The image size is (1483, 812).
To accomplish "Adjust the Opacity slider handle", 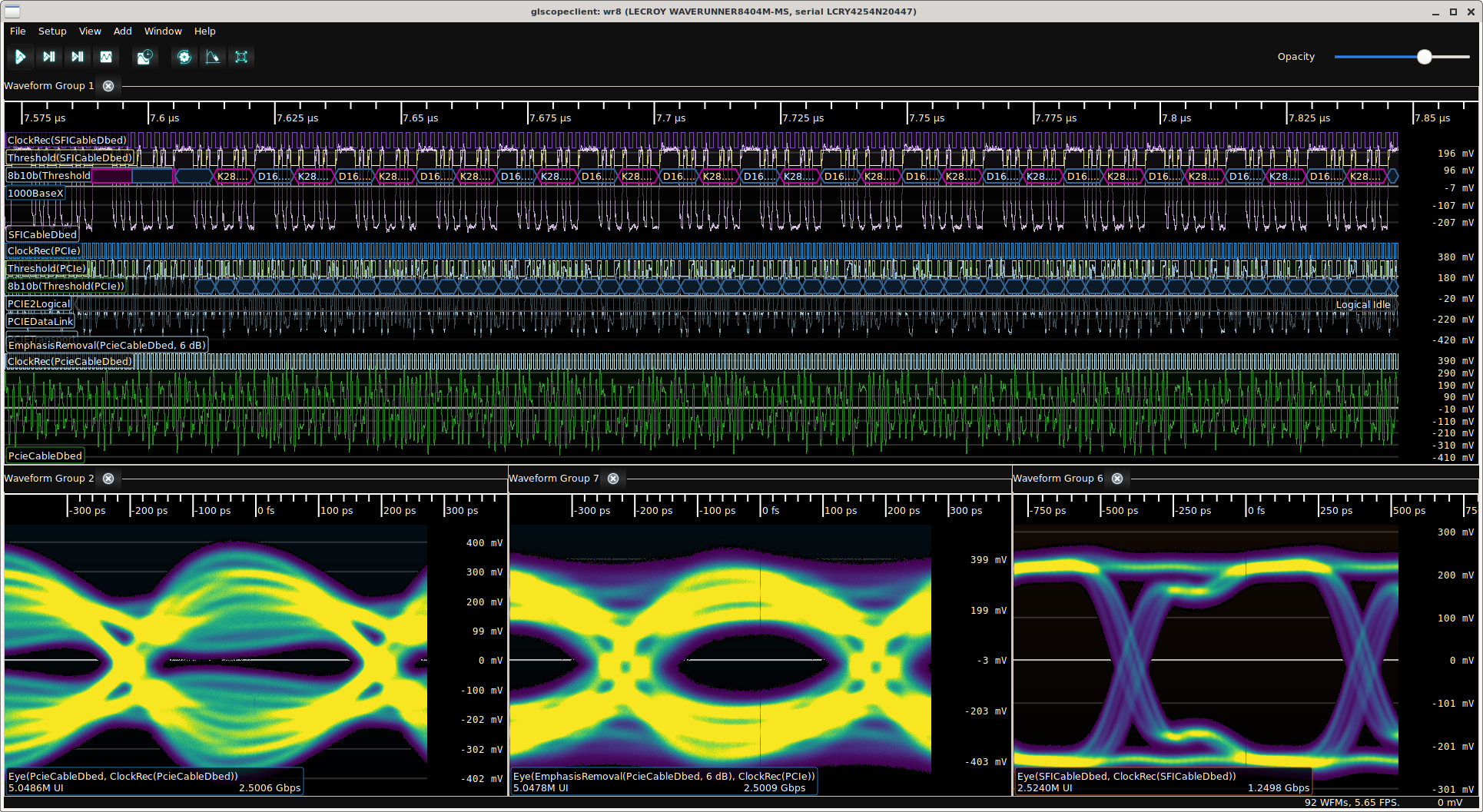I will click(x=1425, y=57).
